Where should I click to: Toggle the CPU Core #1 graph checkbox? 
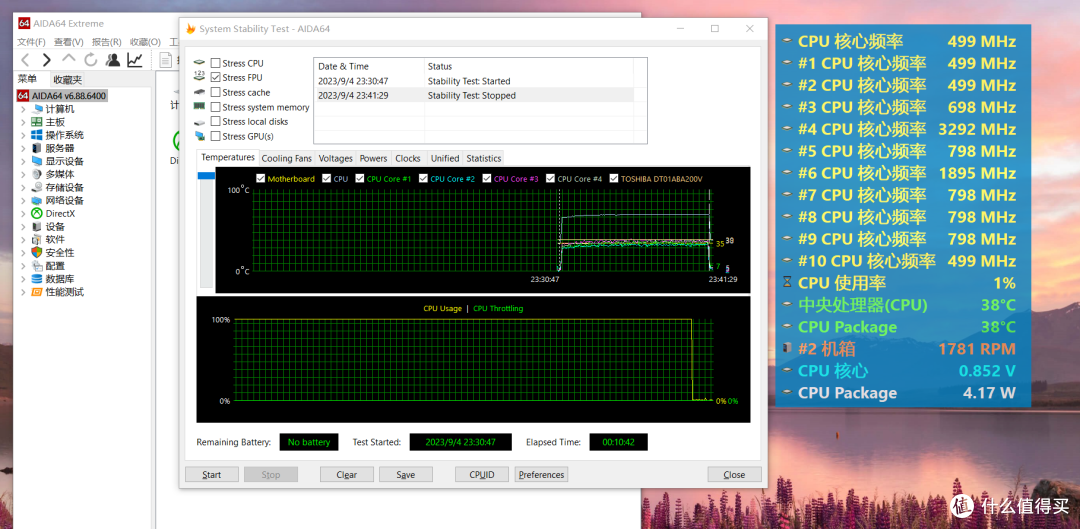click(360, 179)
